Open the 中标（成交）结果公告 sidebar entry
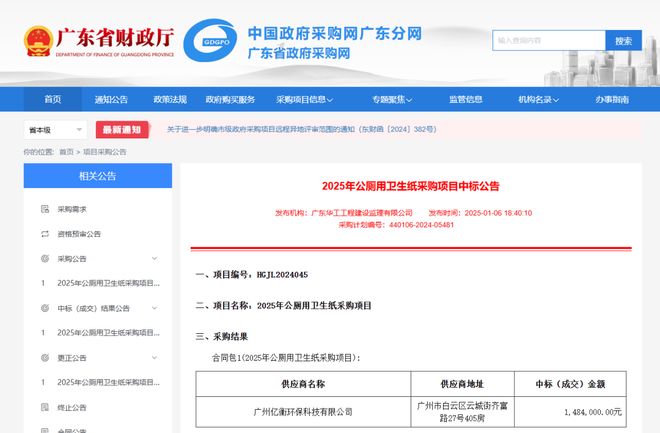Screen dimensions: 660x433 pyautogui.click(x=93, y=308)
